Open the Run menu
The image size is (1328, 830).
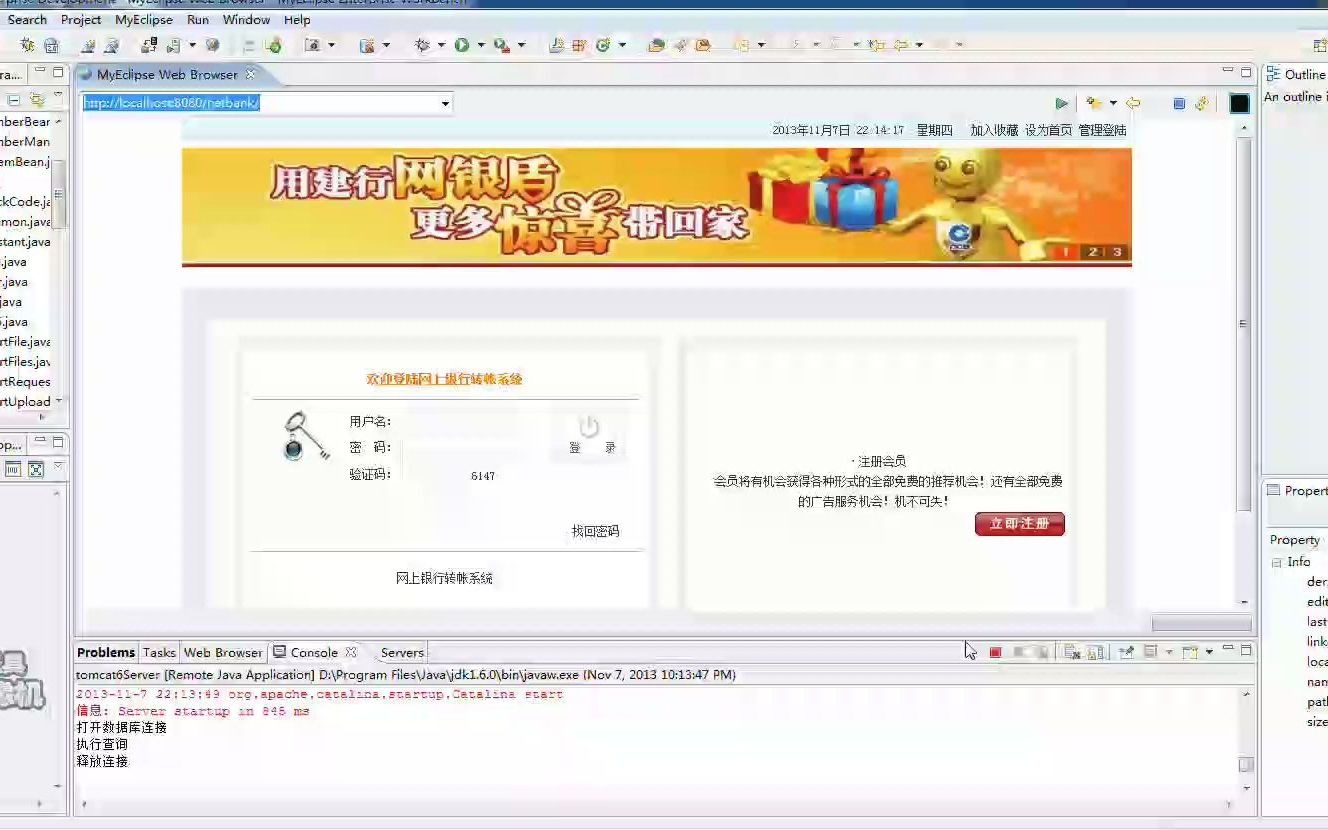click(x=198, y=19)
